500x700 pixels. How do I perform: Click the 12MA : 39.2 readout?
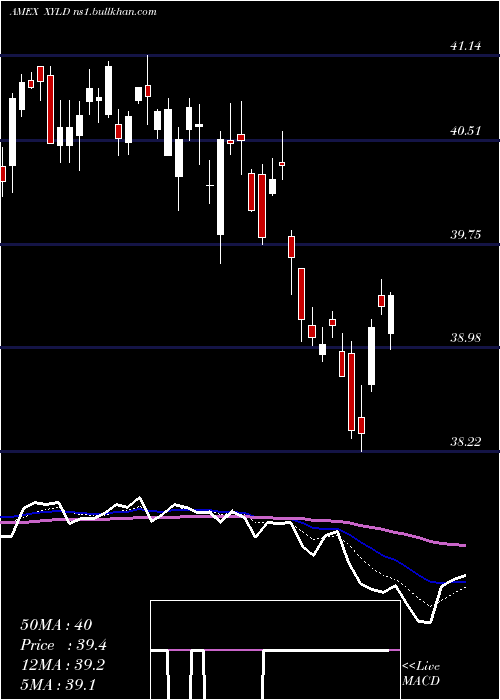click(x=62, y=664)
